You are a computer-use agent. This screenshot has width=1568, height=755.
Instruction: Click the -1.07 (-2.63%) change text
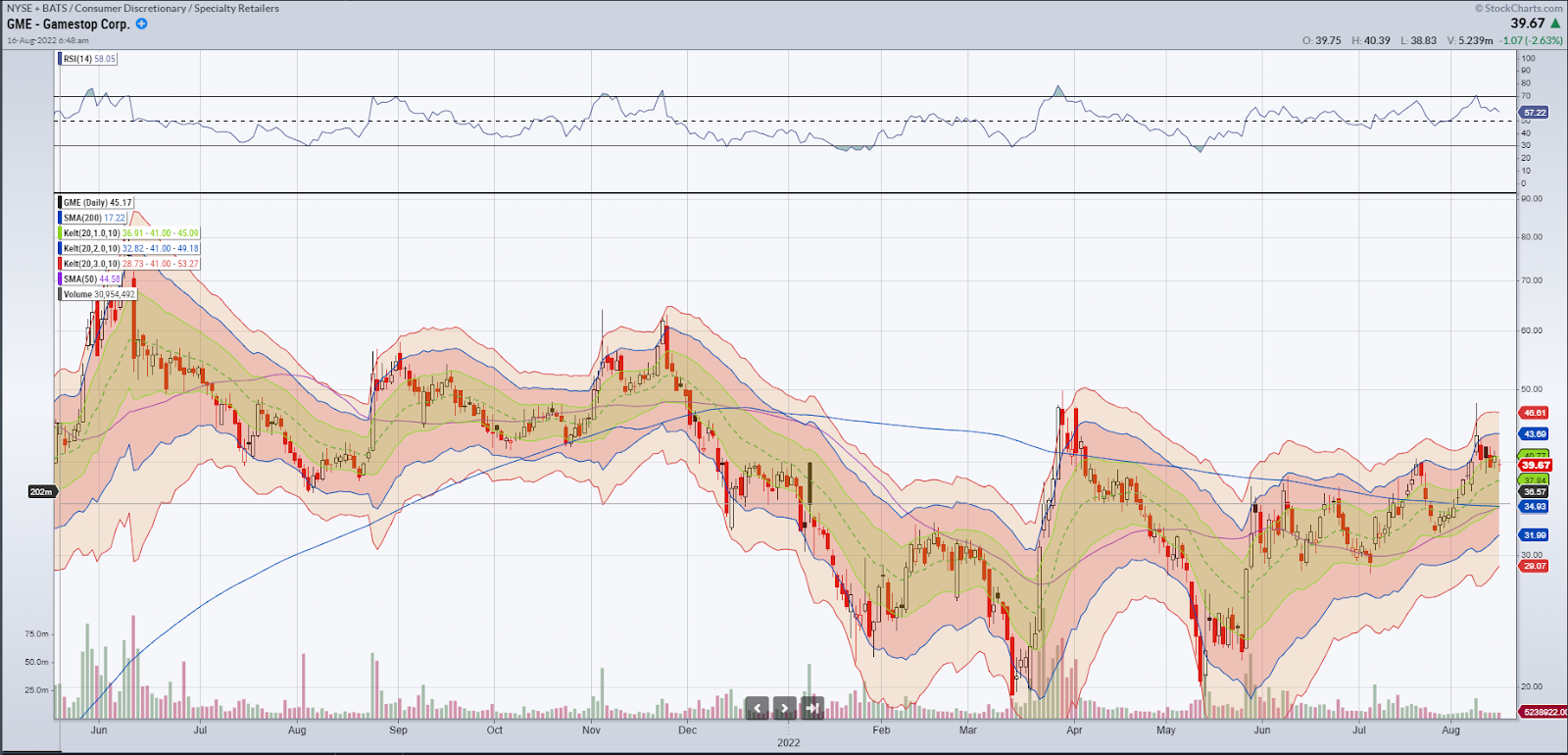[x=1532, y=40]
